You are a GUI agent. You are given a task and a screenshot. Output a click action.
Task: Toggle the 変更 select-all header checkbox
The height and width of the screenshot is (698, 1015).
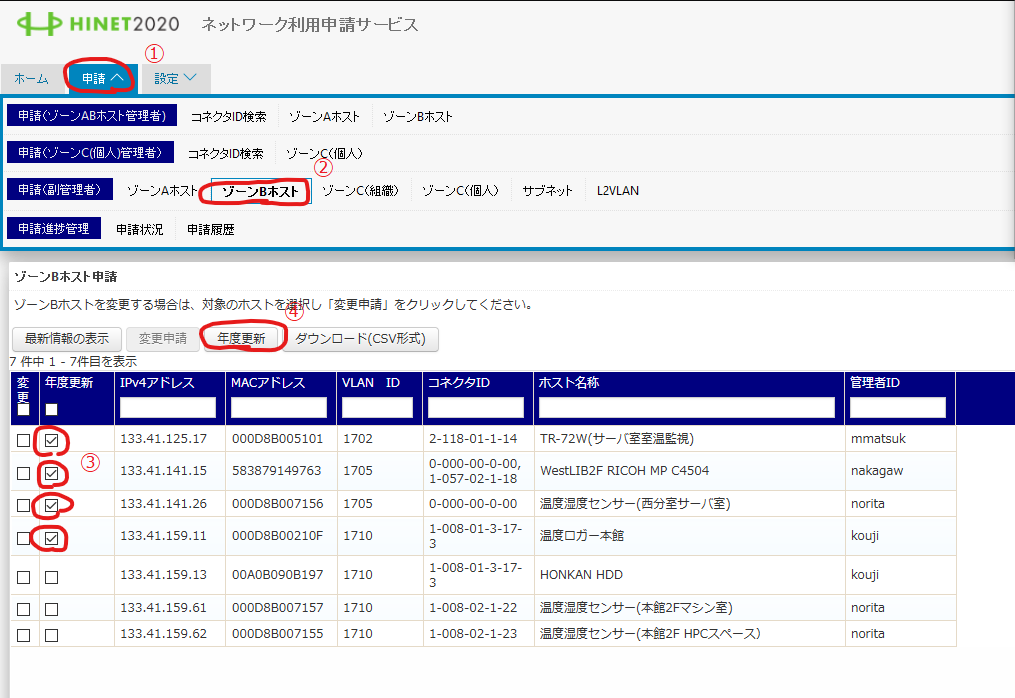[x=23, y=409]
